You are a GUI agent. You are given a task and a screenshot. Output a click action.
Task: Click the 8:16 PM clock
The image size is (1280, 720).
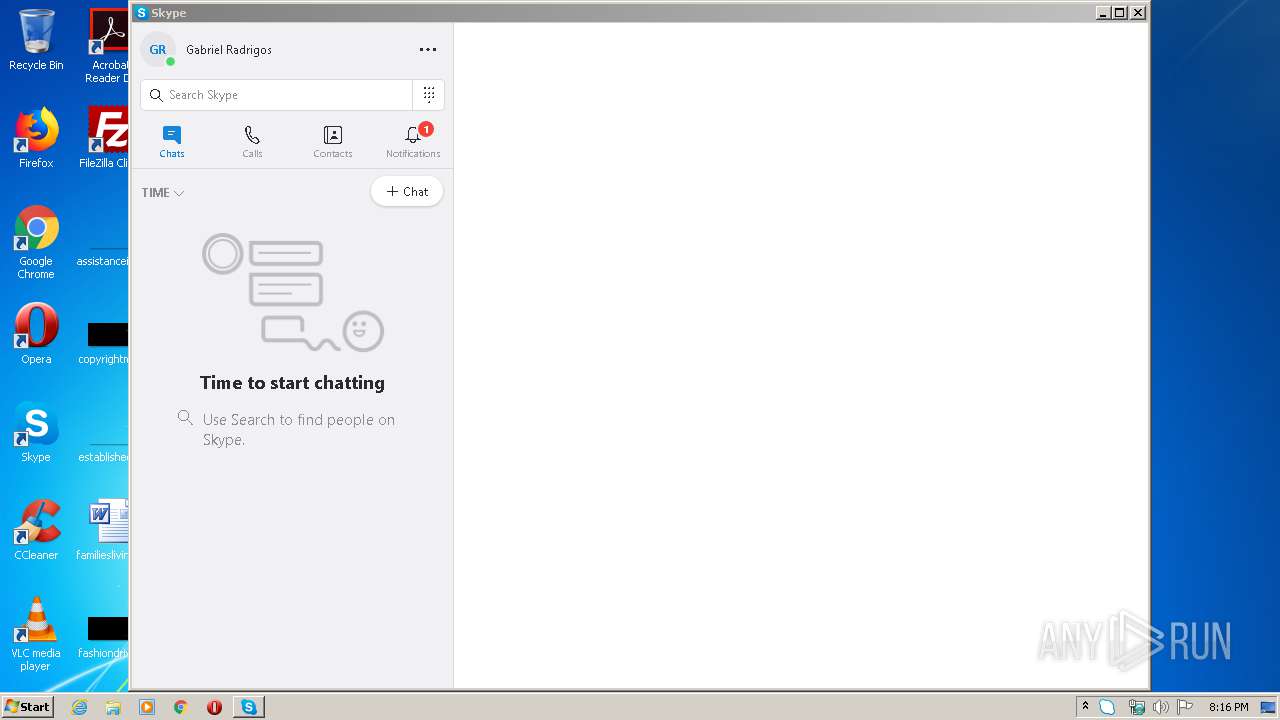(1228, 707)
